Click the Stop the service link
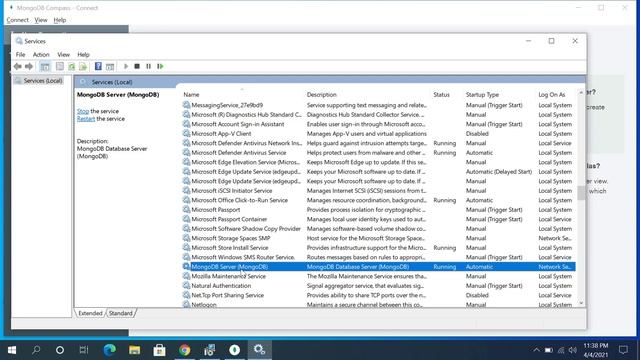Screen dimensions: 640x360 coord(83,111)
